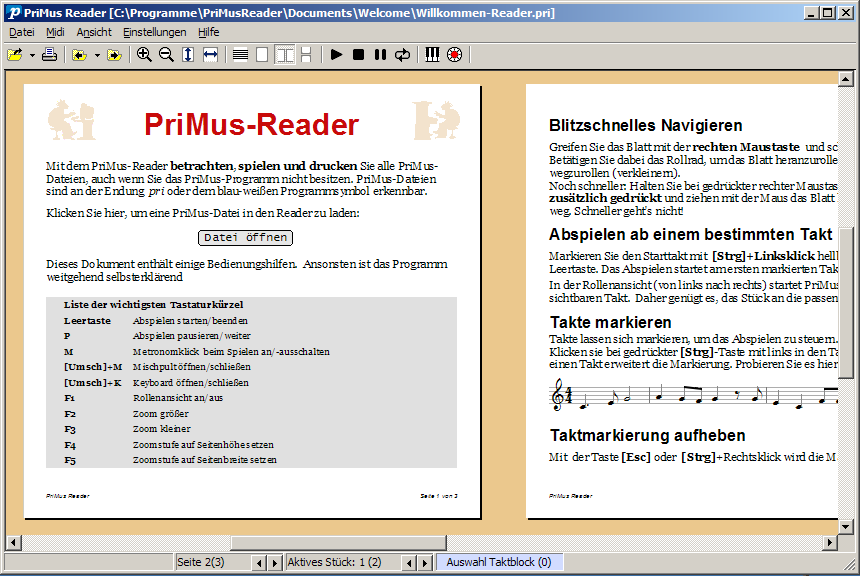
Task: Print the document with the printer icon
Action: click(x=49, y=54)
